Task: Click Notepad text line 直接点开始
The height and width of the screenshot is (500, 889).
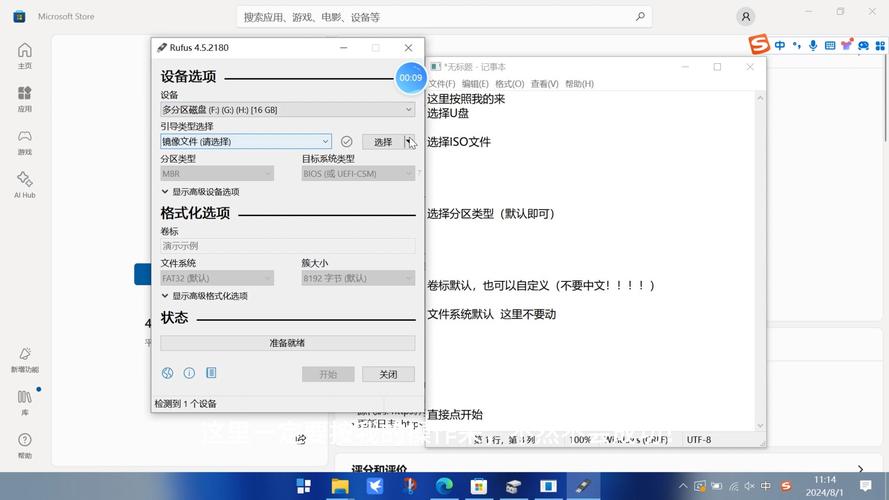Action: (x=455, y=414)
